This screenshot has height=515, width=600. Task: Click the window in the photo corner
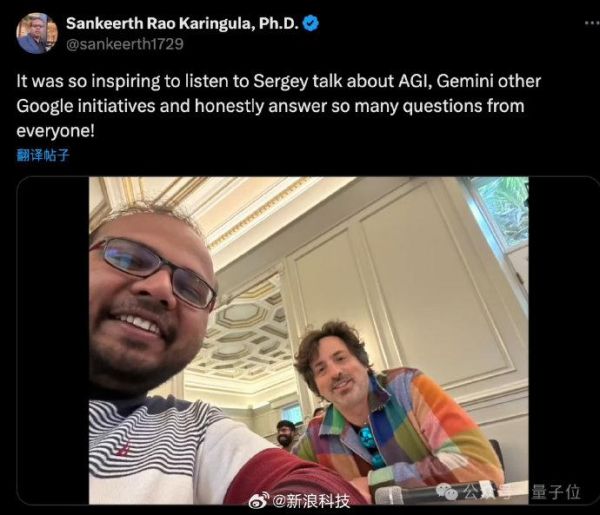coord(501,214)
